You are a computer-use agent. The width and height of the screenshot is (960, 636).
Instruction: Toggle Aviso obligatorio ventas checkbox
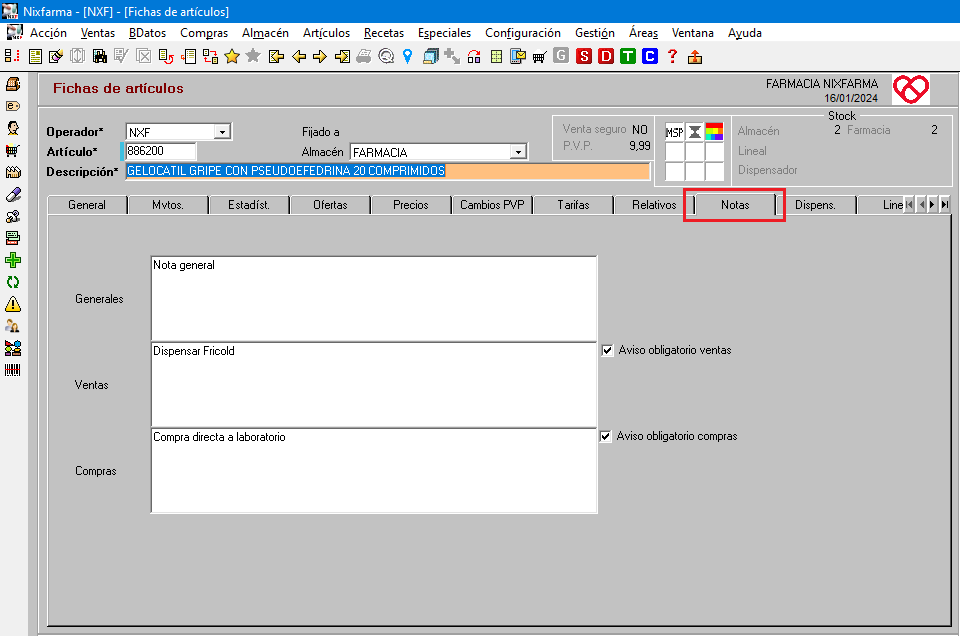click(x=607, y=351)
